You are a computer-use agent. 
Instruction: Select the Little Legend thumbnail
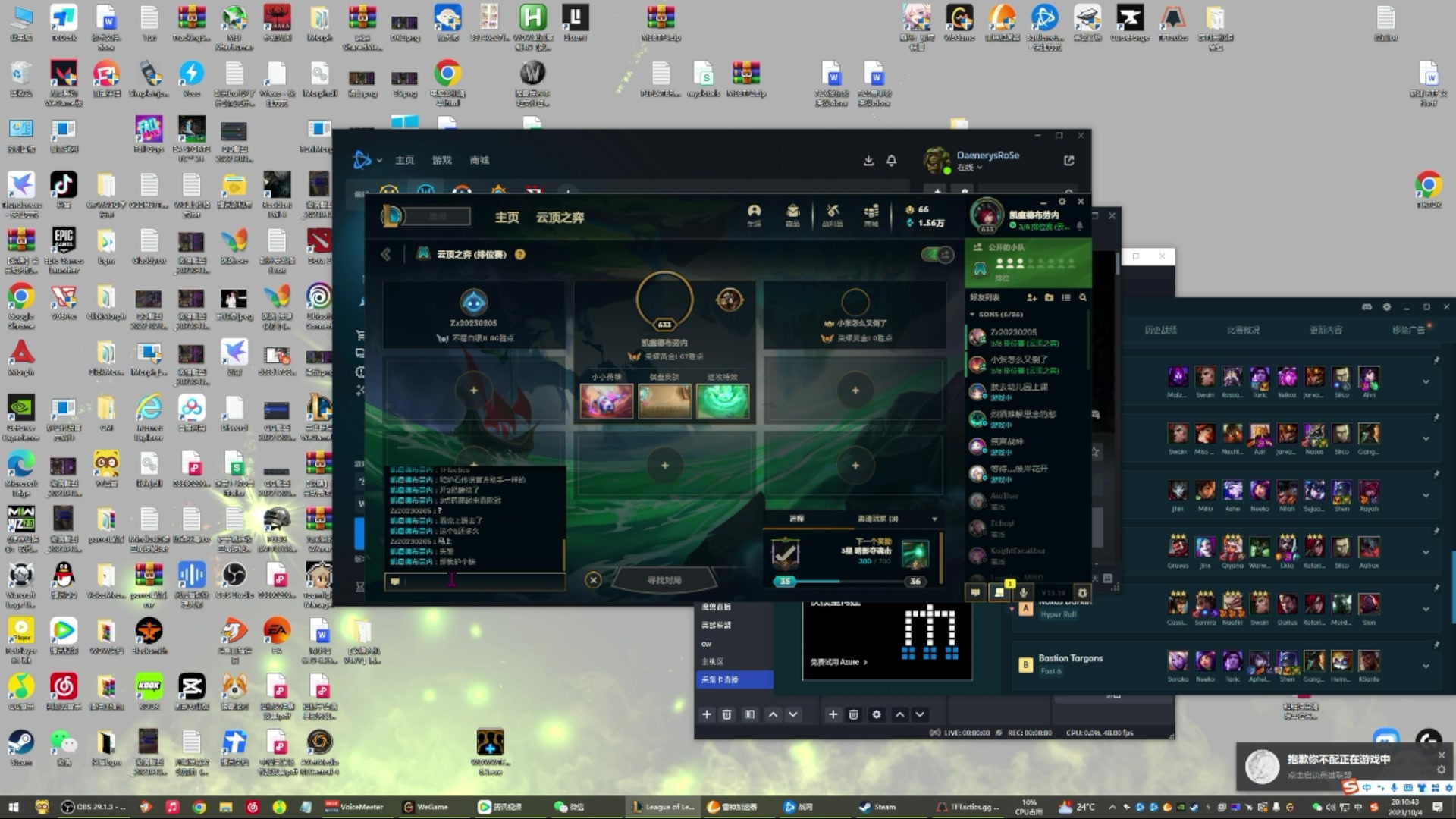click(607, 401)
